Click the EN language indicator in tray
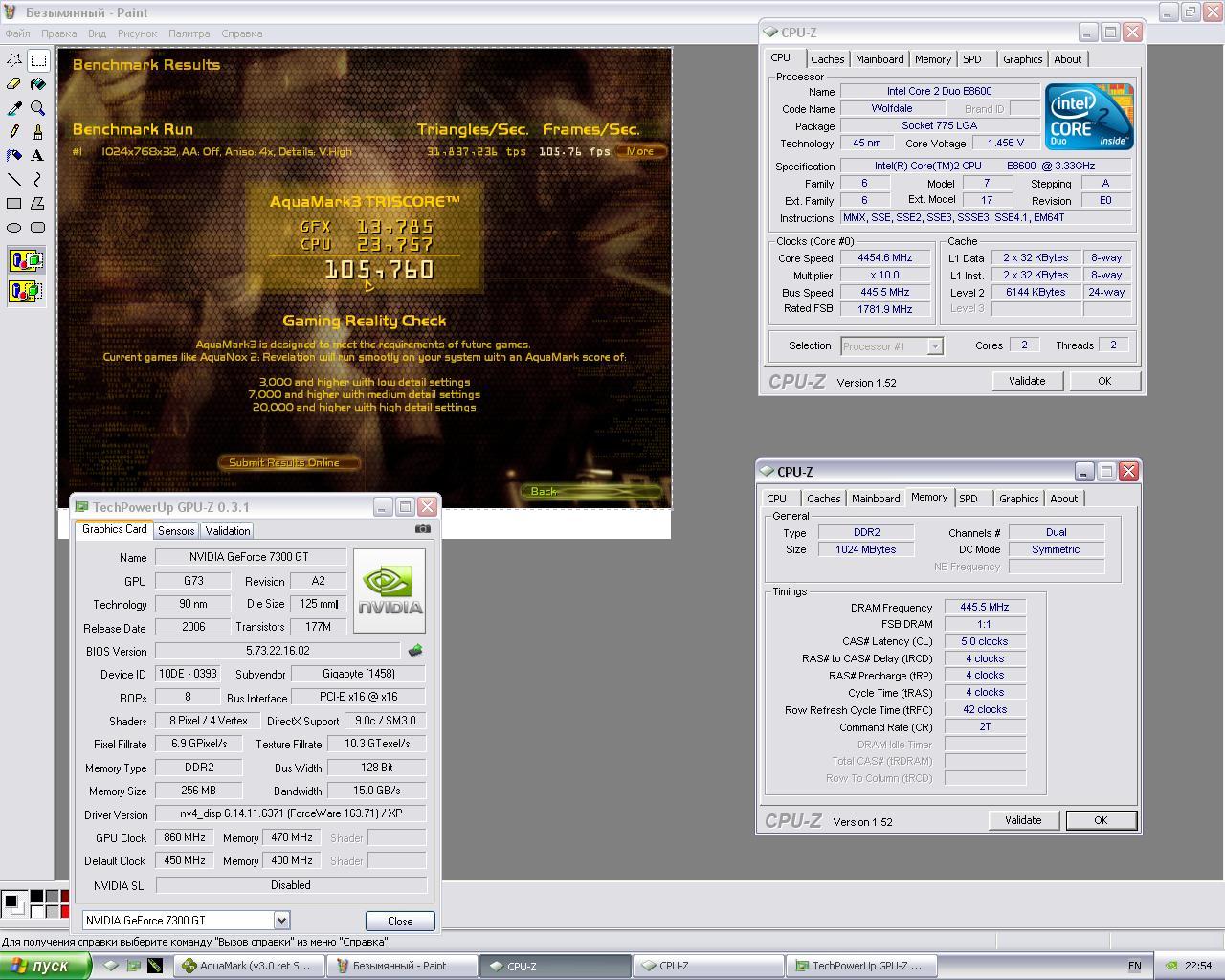The width and height of the screenshot is (1225, 980). click(1135, 966)
